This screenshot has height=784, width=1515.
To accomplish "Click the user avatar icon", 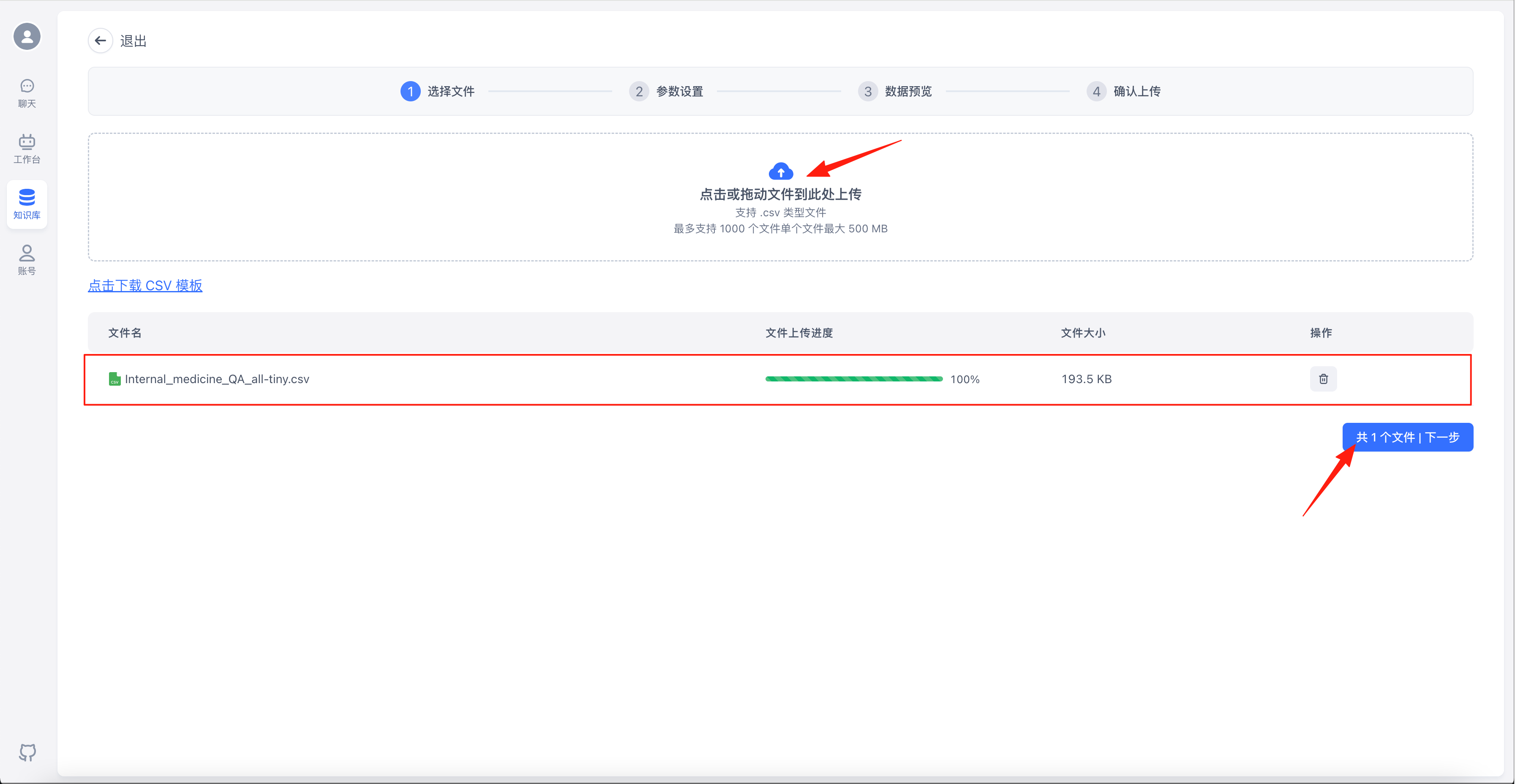I will tap(27, 36).
